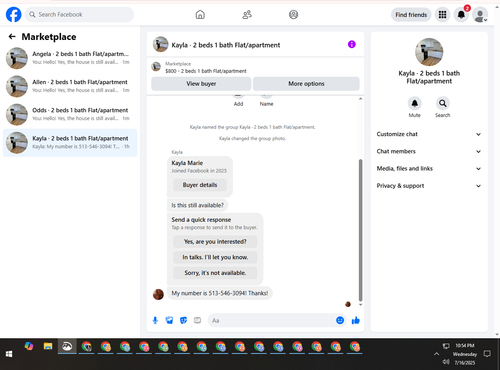This screenshot has width=500, height=370.
Task: Mute the conversation with bell icon
Action: 415,103
